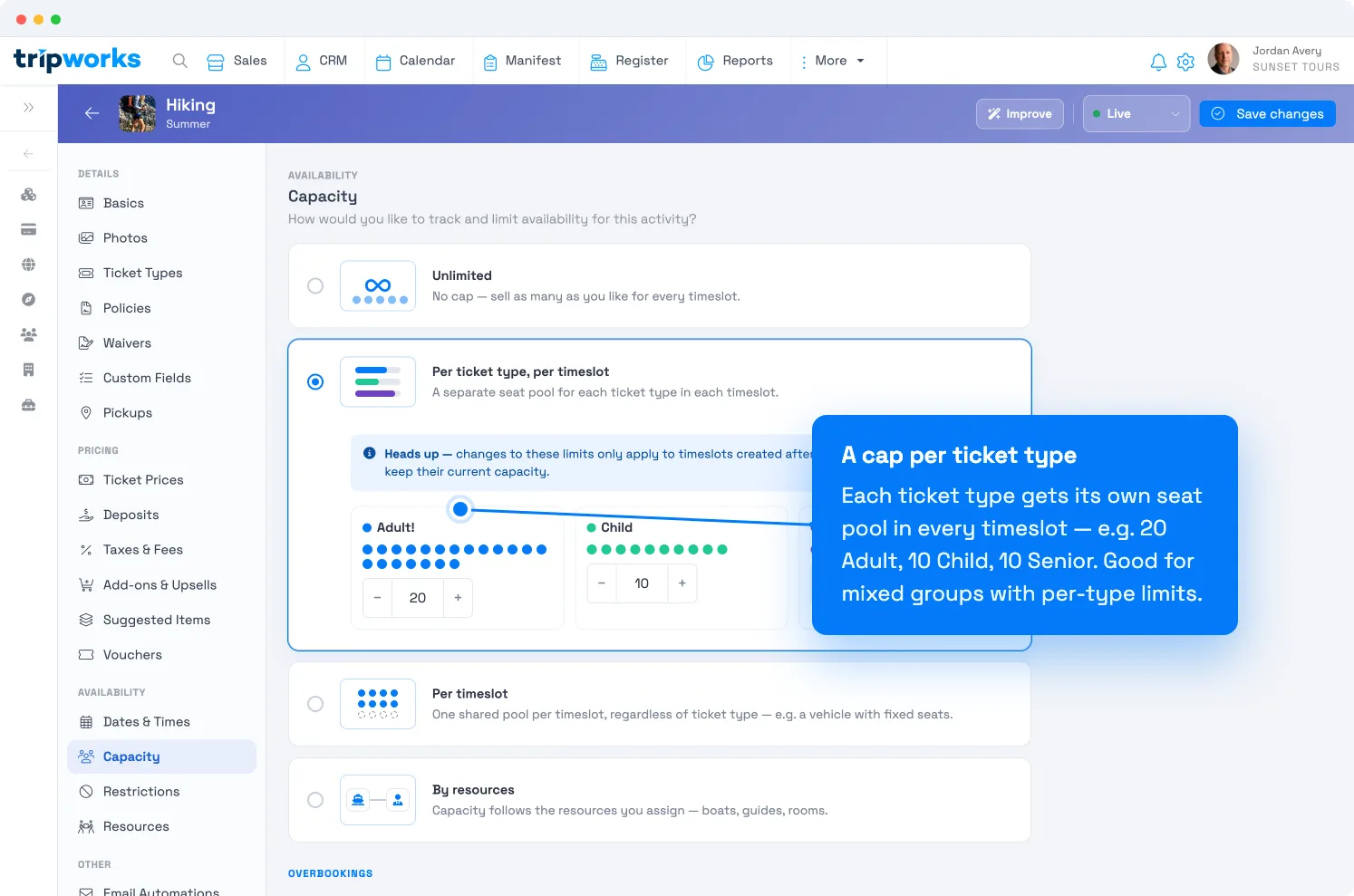This screenshot has height=896, width=1354.
Task: Open notifications bell icon
Action: [x=1158, y=62]
